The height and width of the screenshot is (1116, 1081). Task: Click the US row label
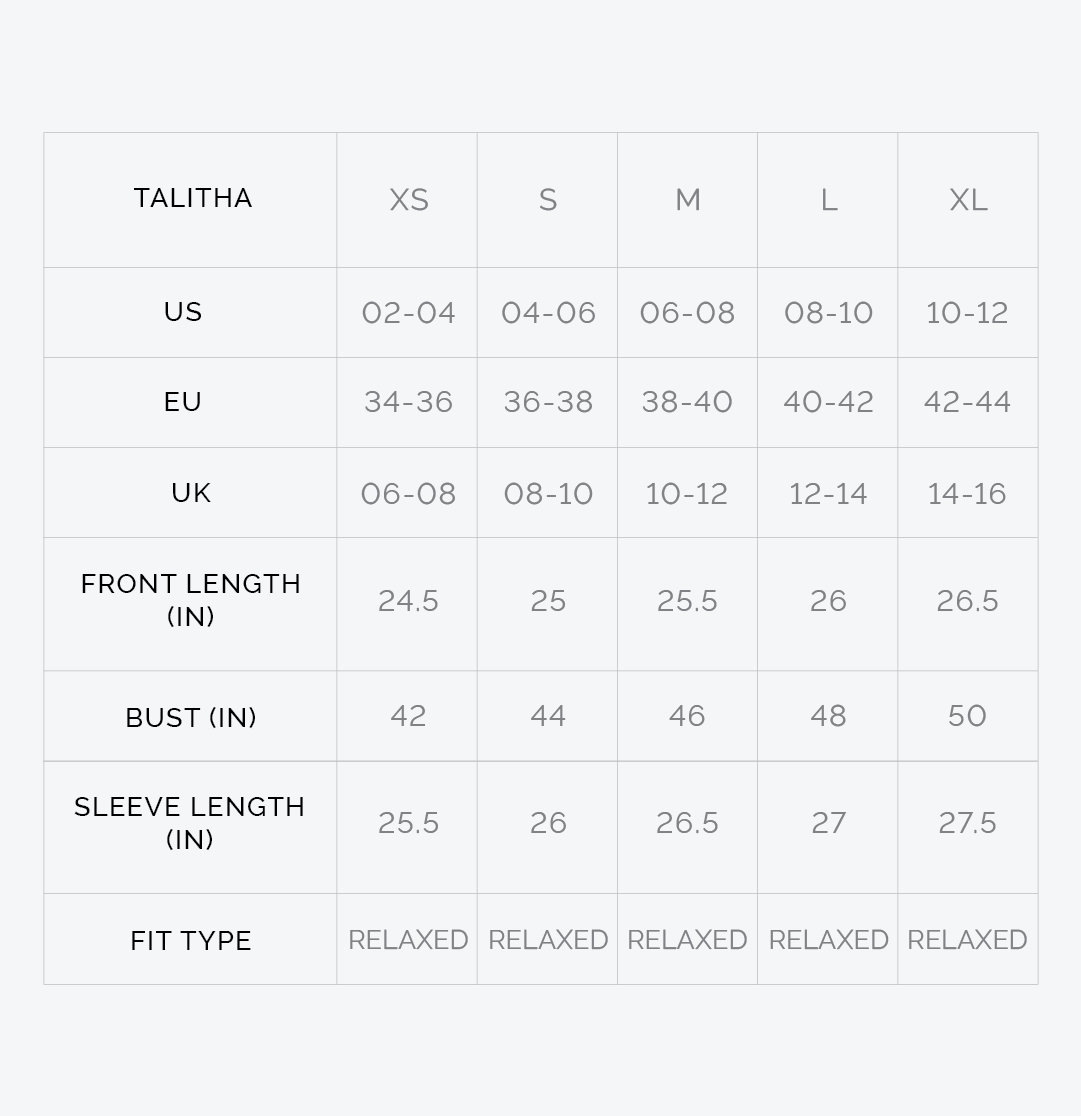click(x=183, y=312)
